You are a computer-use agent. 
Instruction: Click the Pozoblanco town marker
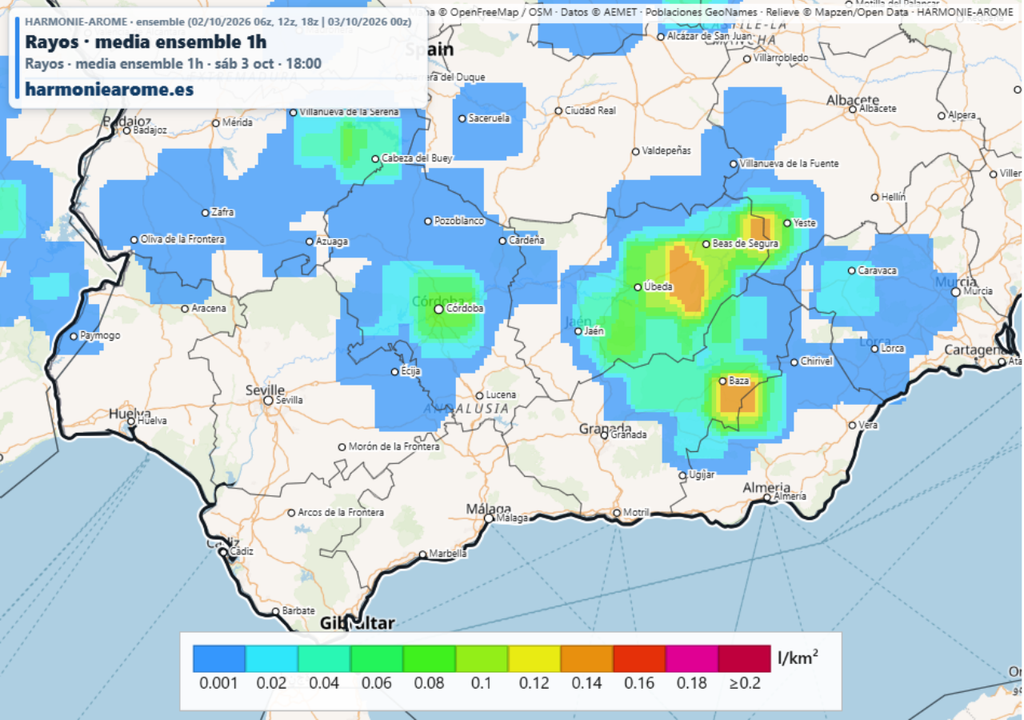click(428, 221)
